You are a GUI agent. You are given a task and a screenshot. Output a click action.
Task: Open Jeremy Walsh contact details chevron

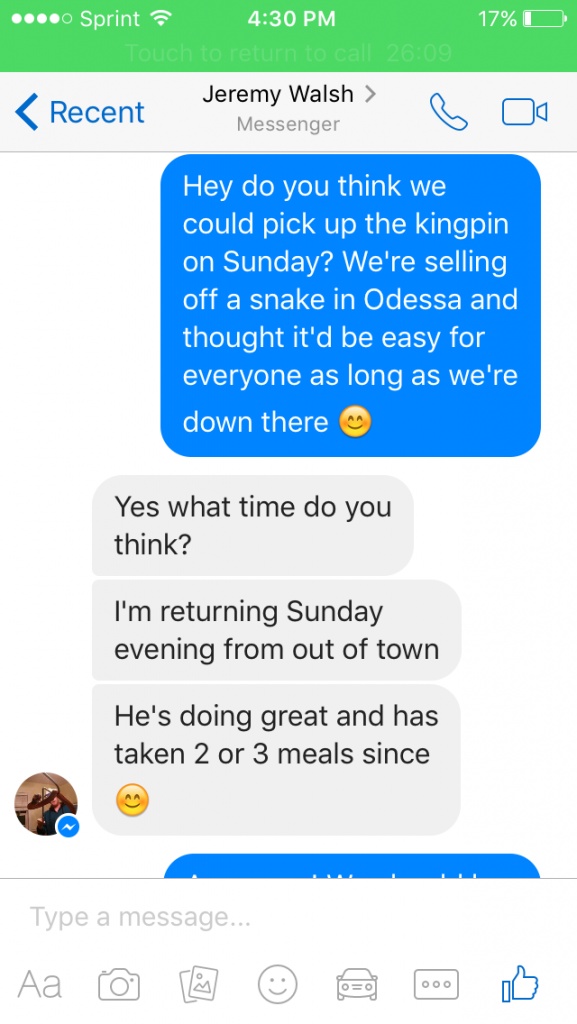pos(371,94)
